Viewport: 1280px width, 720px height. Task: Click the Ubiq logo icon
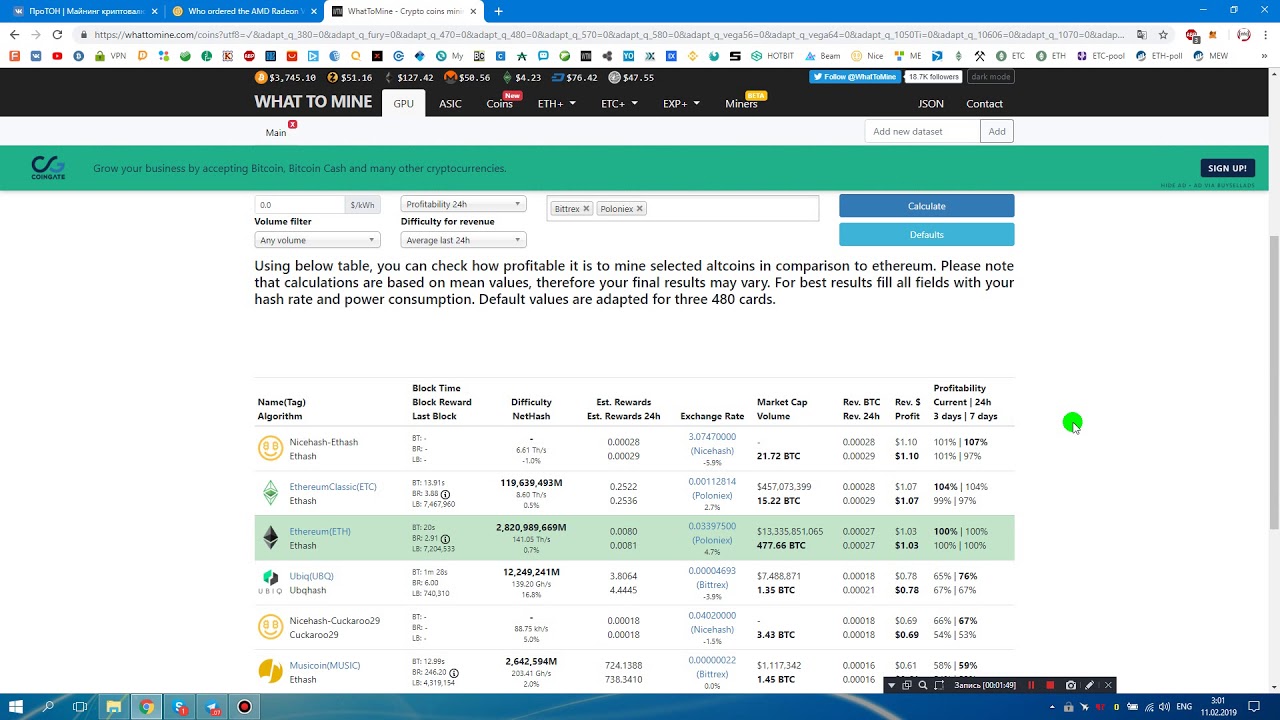[270, 582]
